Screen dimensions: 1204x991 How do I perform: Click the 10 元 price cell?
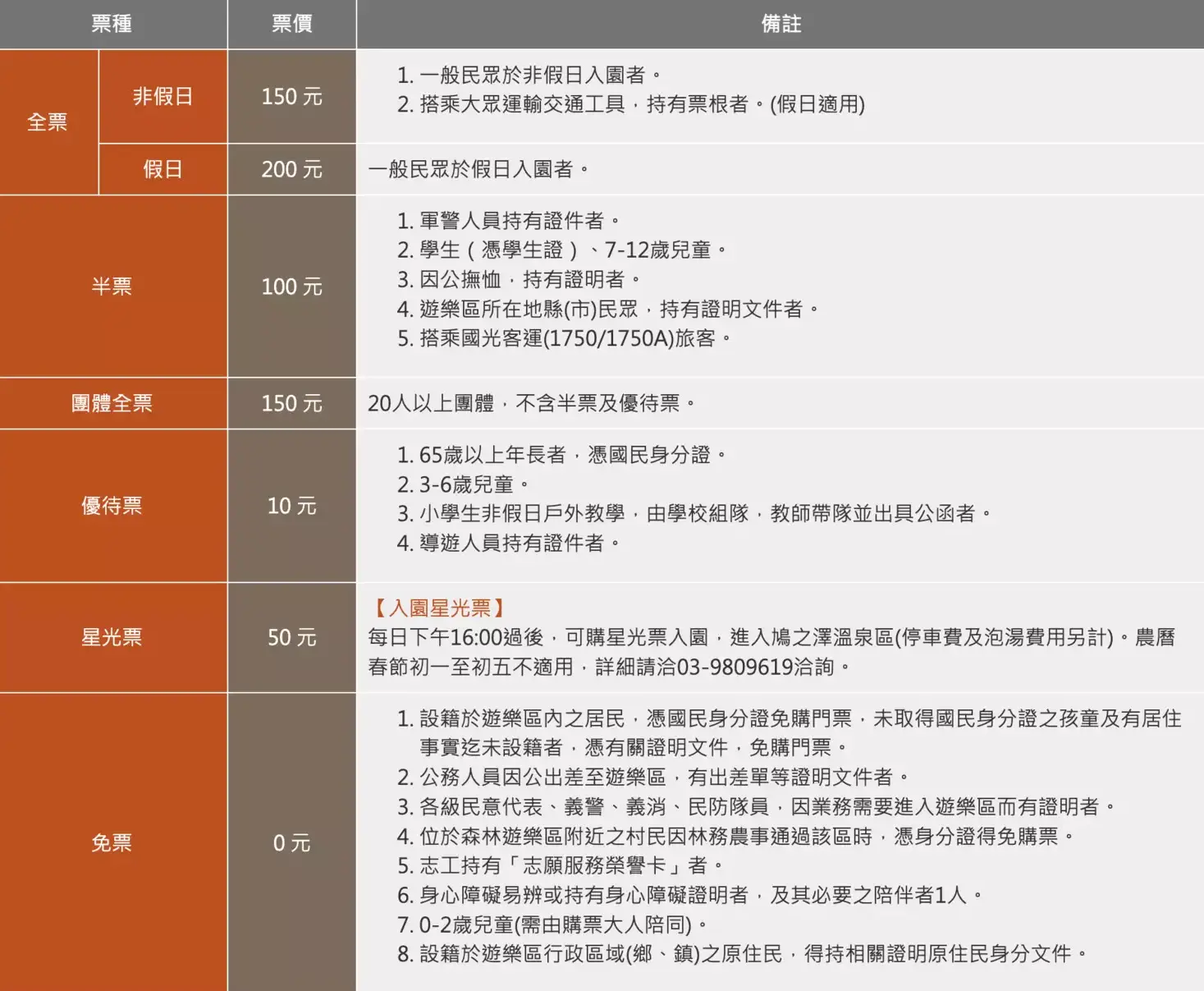click(291, 506)
